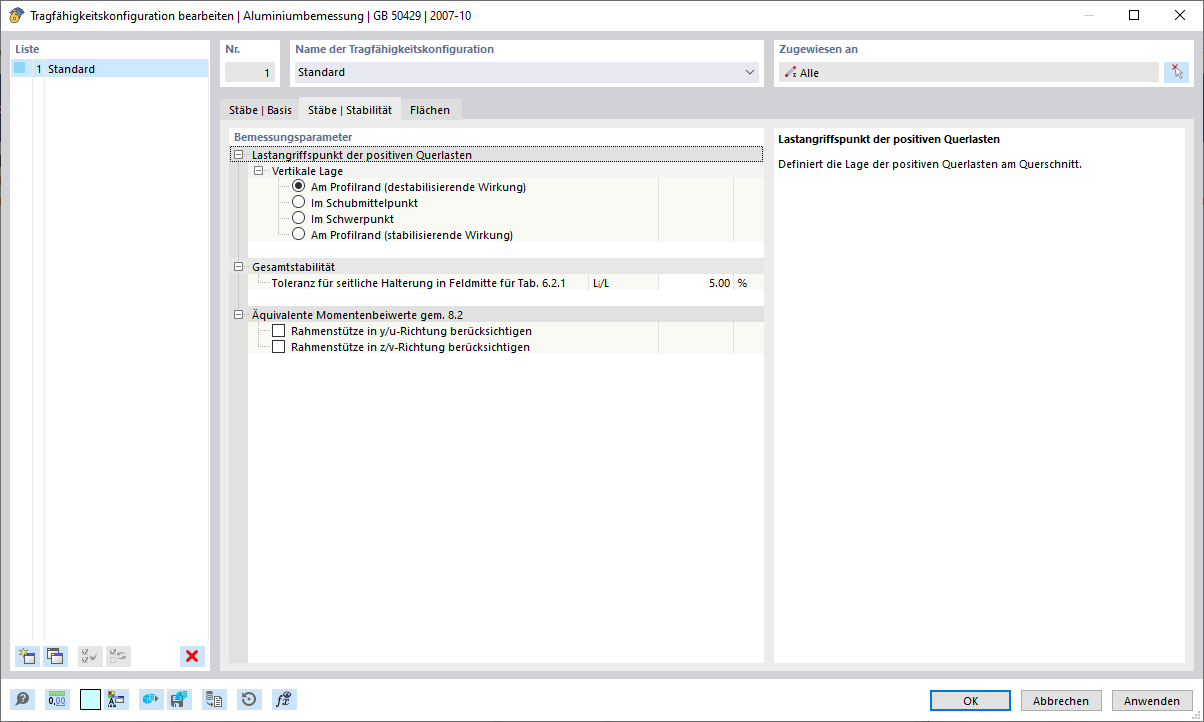Screen dimensions: 1204x722
Task: Open the help speech bubble icon
Action: pyautogui.click(x=22, y=699)
